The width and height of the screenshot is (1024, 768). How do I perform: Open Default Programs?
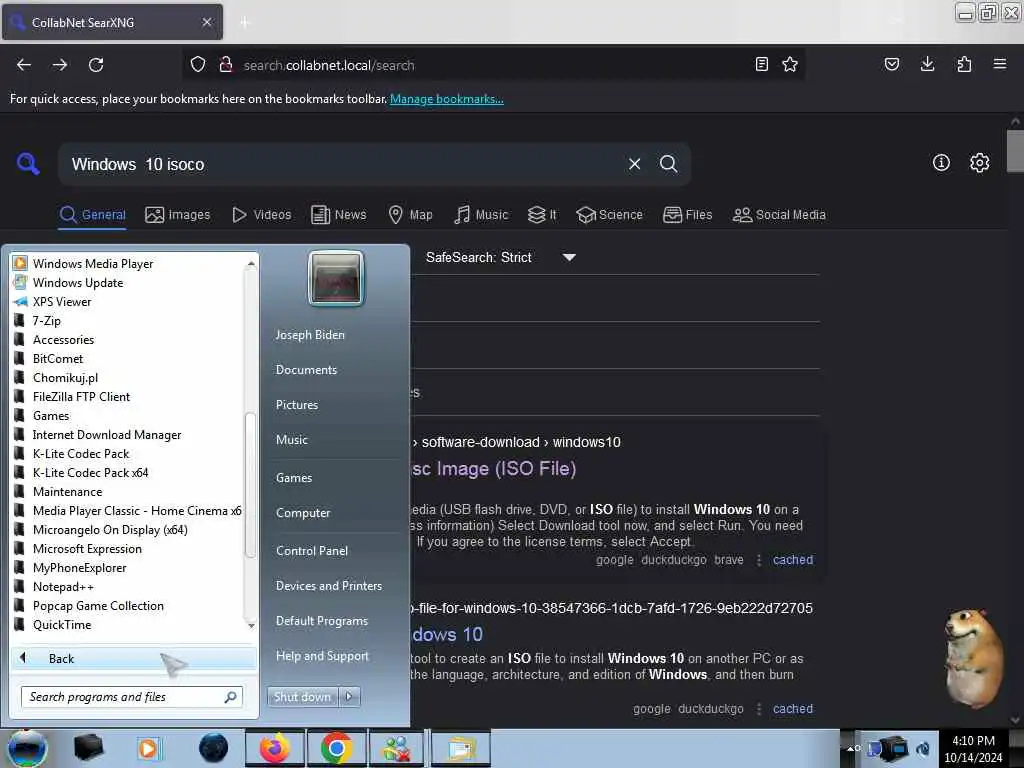[x=321, y=621]
